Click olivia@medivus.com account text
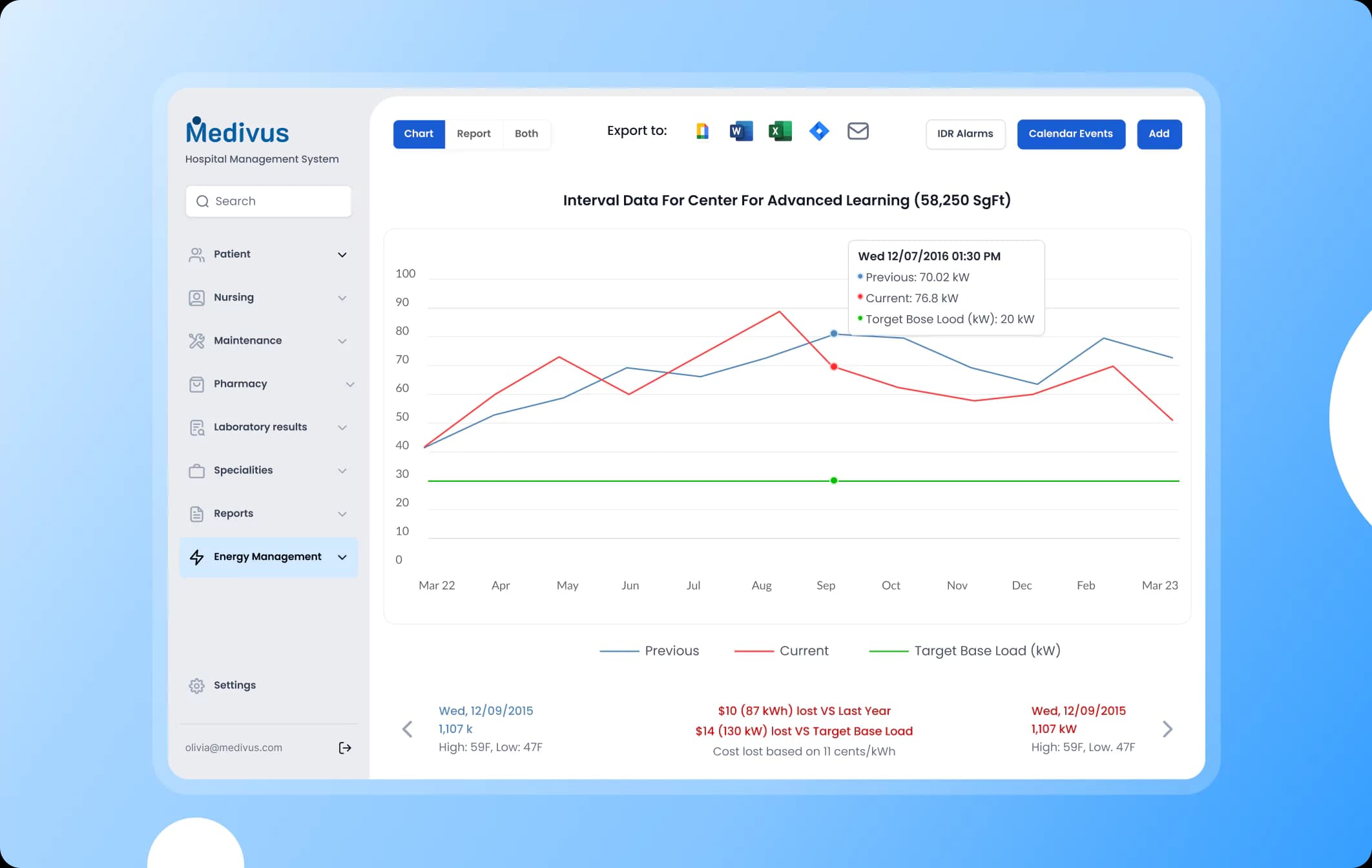1372x868 pixels. pyautogui.click(x=234, y=748)
